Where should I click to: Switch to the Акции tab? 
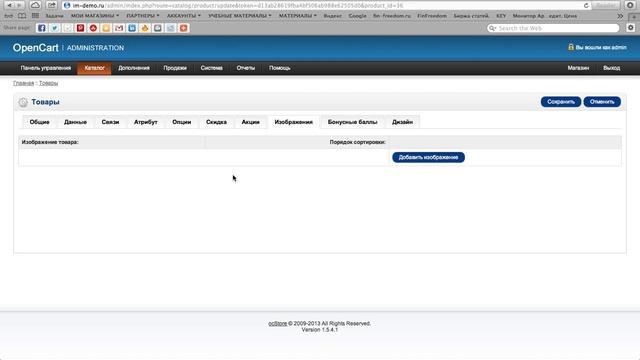(251, 122)
